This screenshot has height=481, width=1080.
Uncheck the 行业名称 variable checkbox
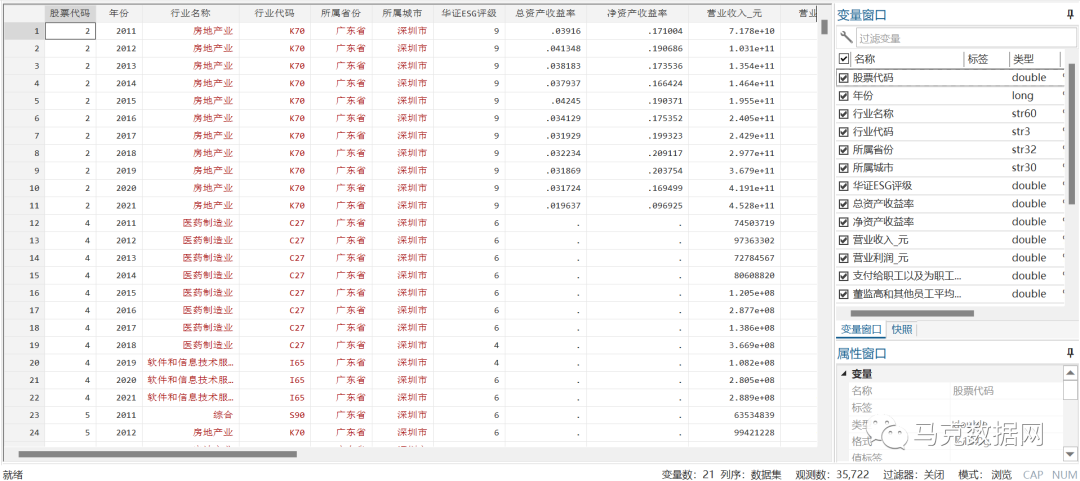coord(844,114)
